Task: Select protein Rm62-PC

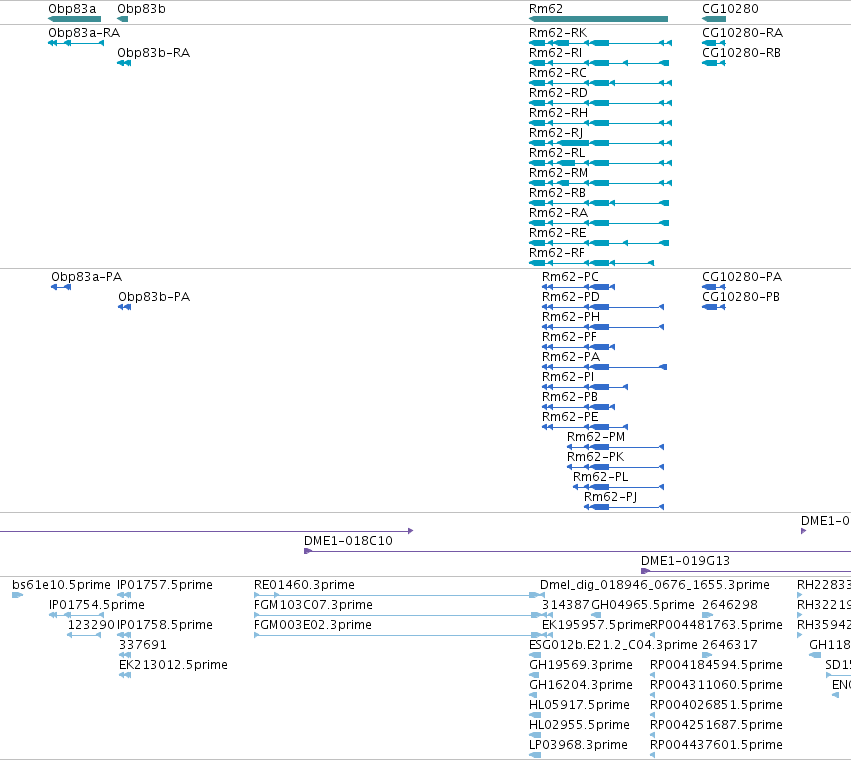Action: pyautogui.click(x=579, y=287)
